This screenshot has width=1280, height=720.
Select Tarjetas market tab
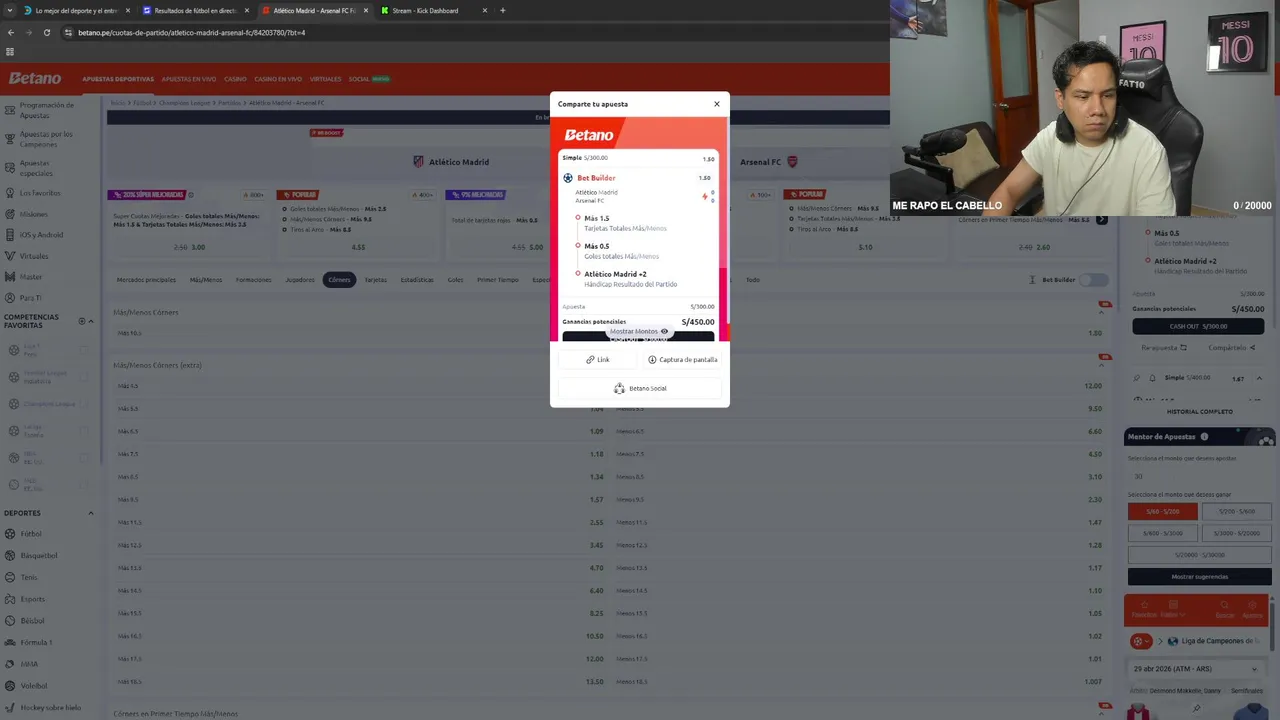tap(375, 280)
